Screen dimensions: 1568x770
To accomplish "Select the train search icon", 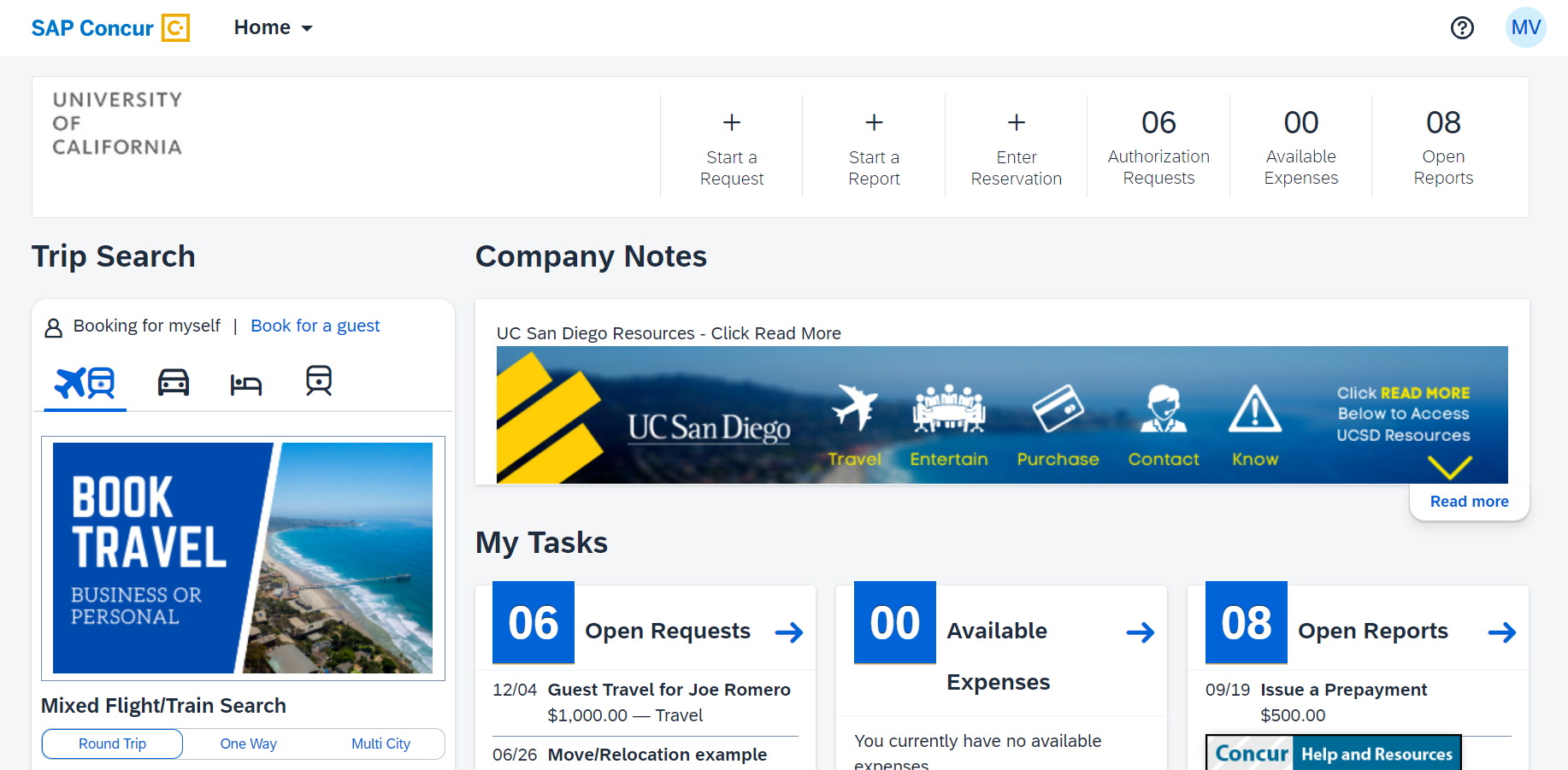I will [317, 382].
